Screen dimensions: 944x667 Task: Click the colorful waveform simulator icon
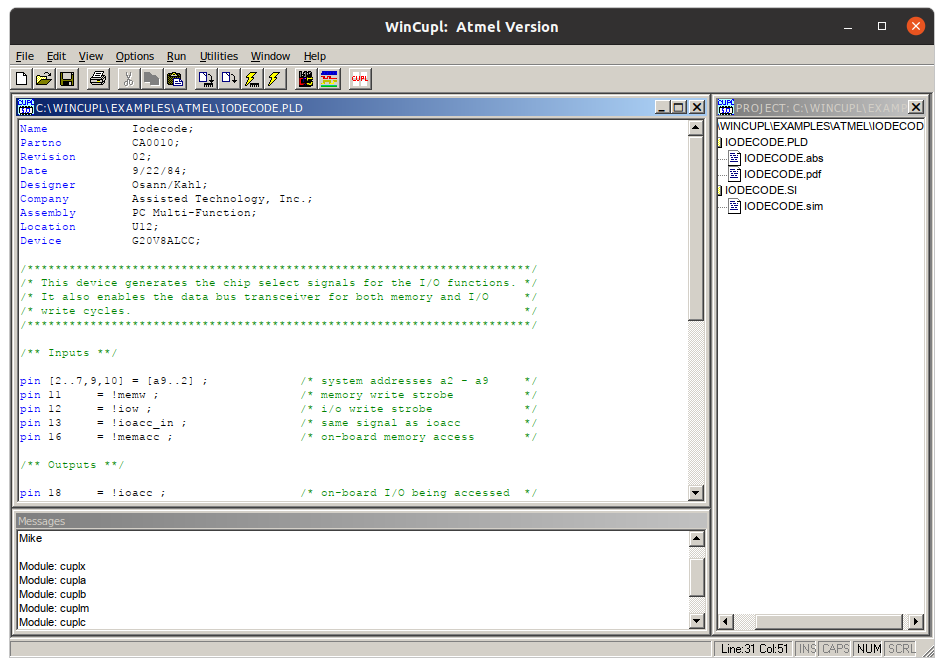tap(329, 78)
